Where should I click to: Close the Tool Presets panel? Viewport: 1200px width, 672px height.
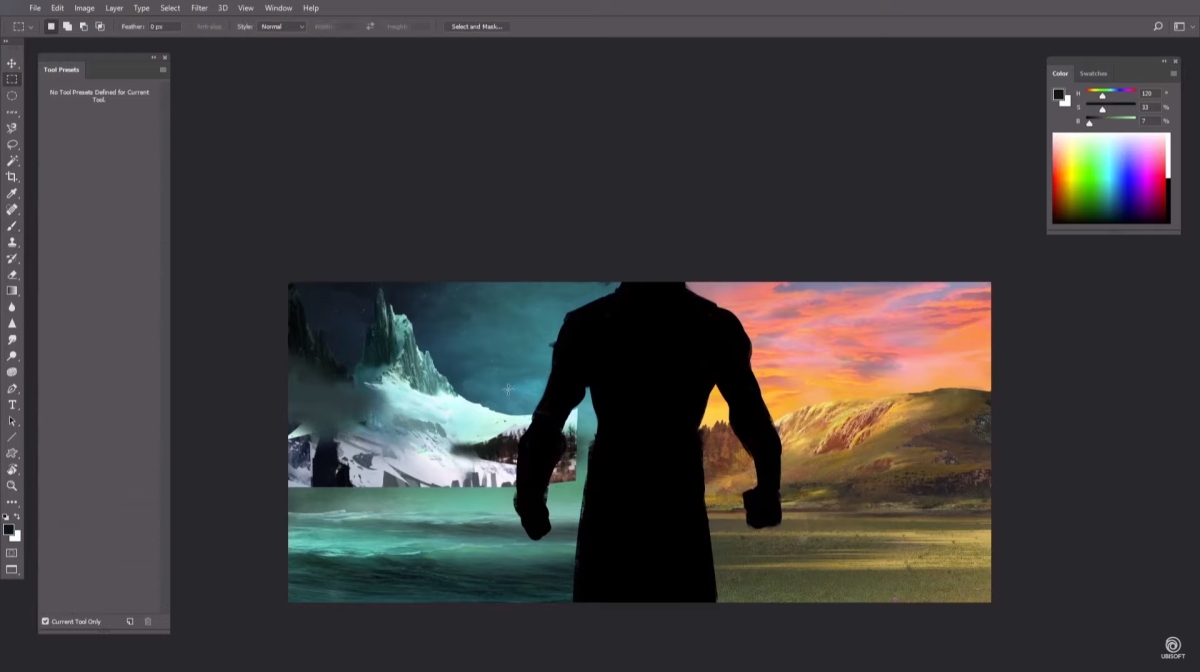pyautogui.click(x=165, y=57)
